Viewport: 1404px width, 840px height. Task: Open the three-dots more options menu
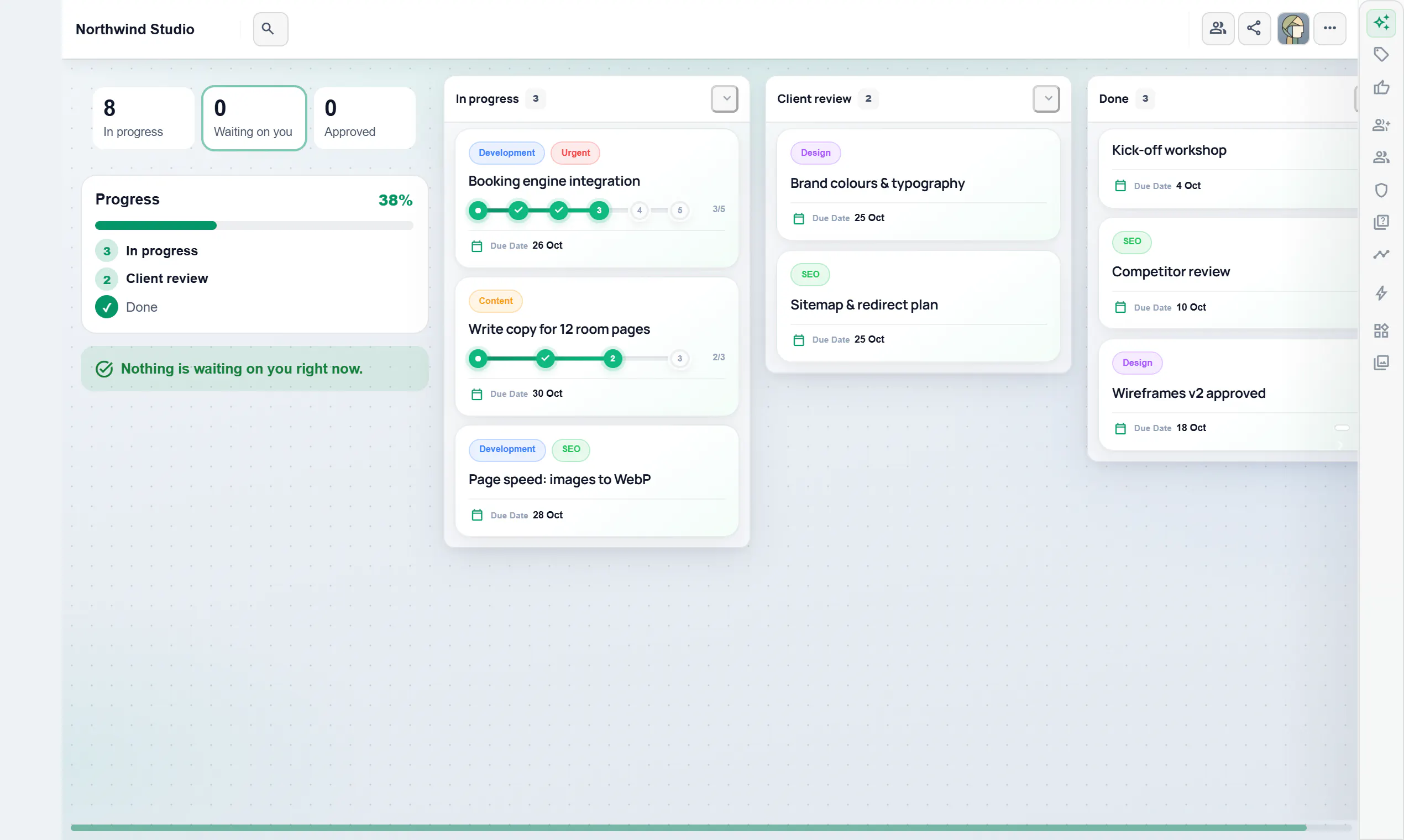(1330, 28)
